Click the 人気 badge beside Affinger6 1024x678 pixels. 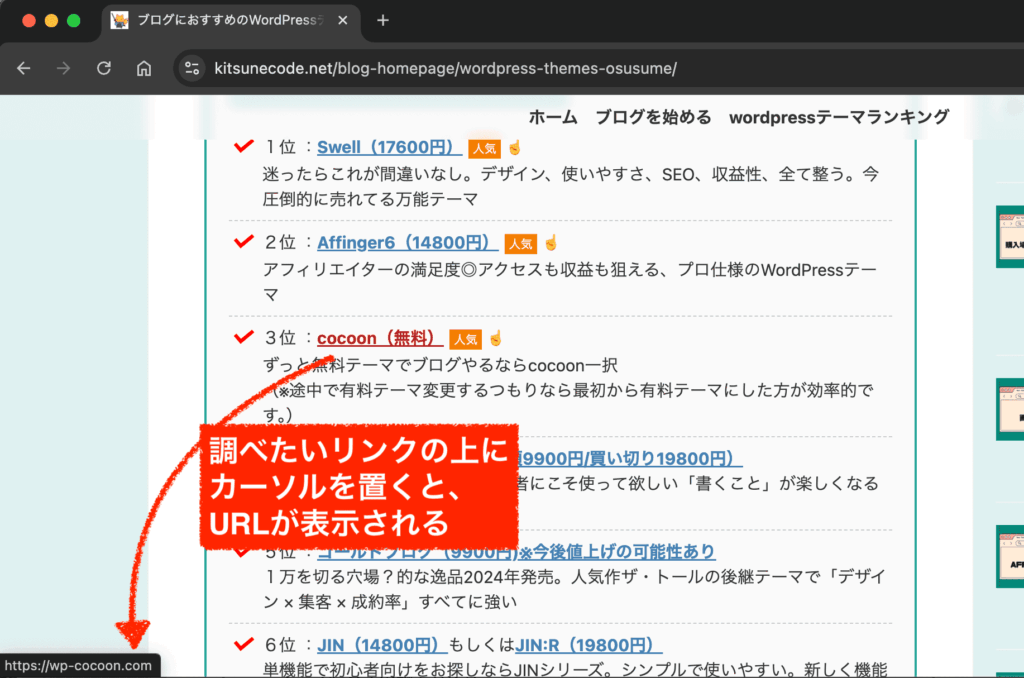[x=520, y=244]
